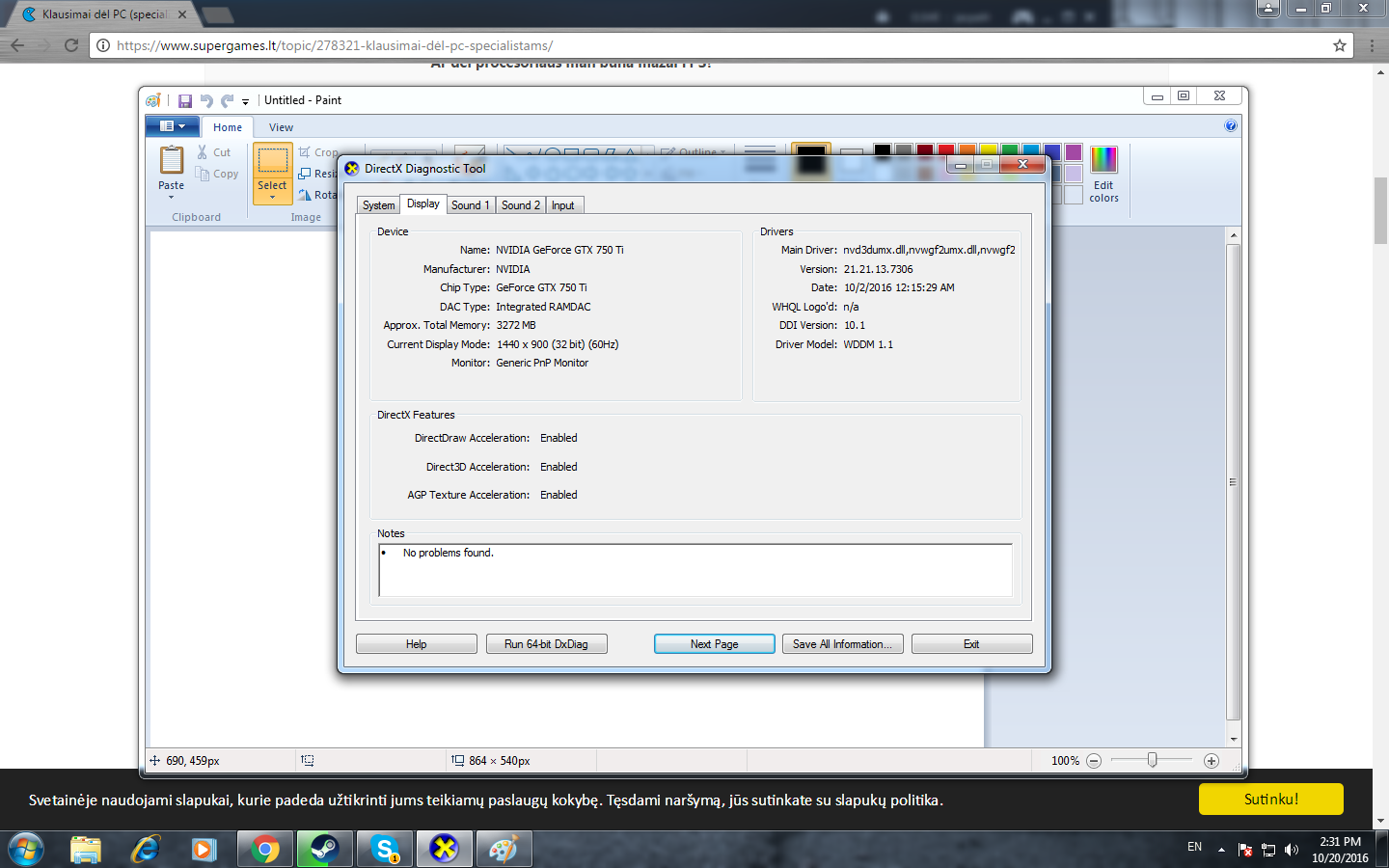The height and width of the screenshot is (868, 1389).
Task: Click the DirectX Diagnostic Tool title bar icon
Action: tap(352, 168)
